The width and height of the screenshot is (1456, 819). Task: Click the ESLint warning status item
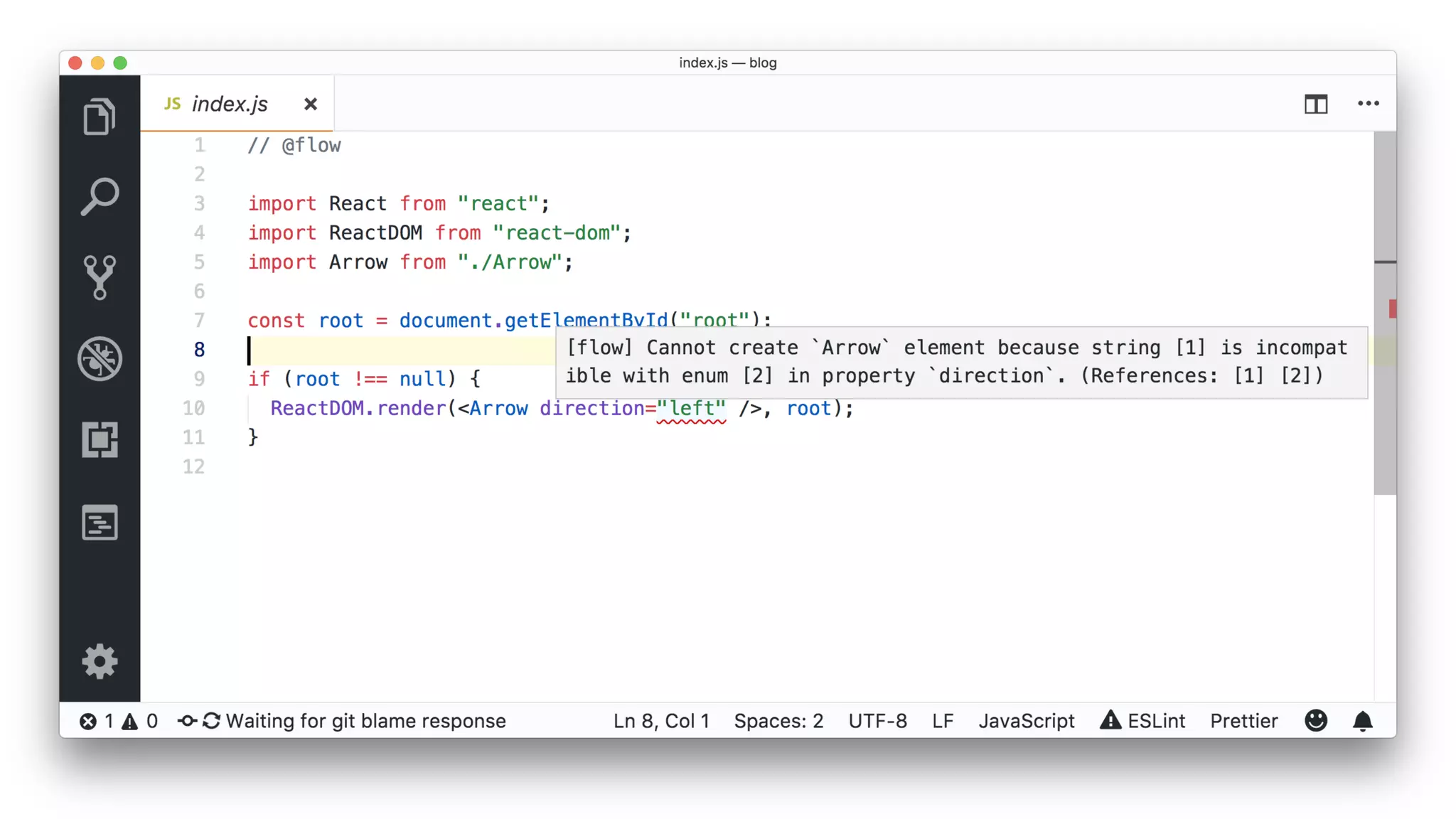tap(1142, 721)
